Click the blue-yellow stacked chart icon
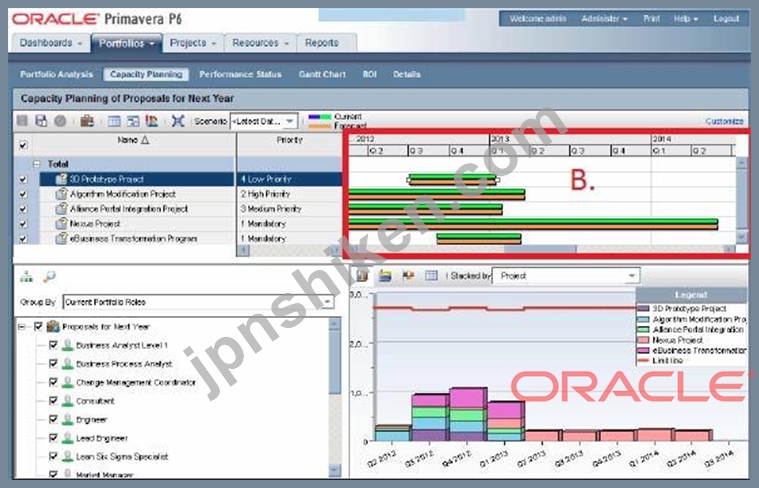 pyautogui.click(x=385, y=275)
